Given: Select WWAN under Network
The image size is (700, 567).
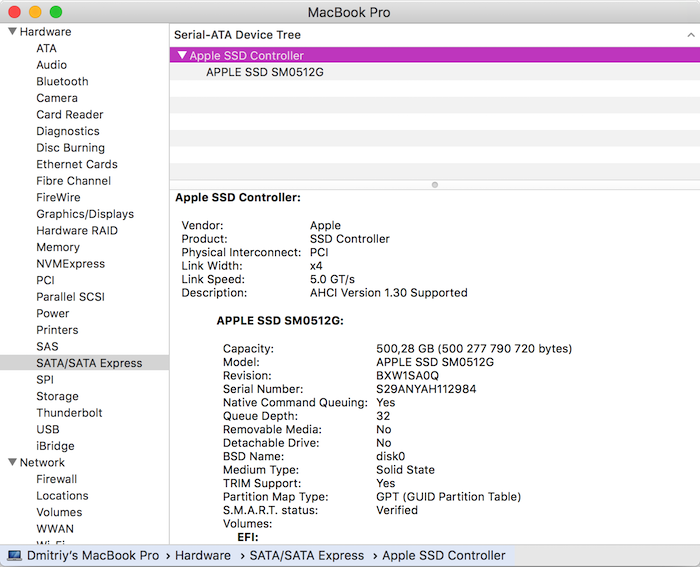Looking at the screenshot, I should (55, 528).
